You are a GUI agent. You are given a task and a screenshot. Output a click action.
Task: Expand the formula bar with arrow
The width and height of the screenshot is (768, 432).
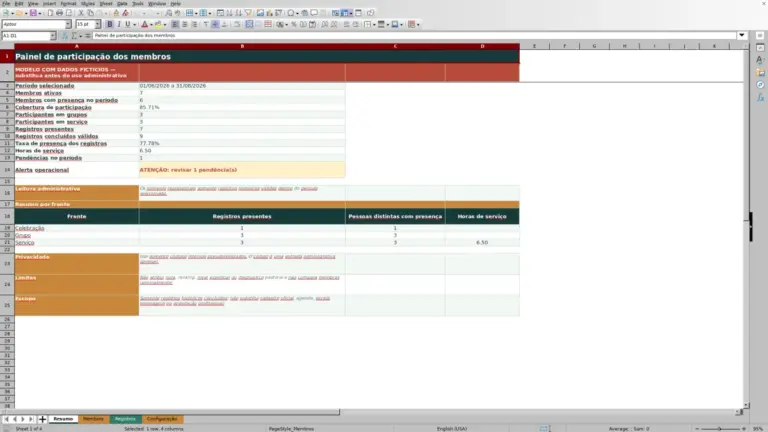742,35
